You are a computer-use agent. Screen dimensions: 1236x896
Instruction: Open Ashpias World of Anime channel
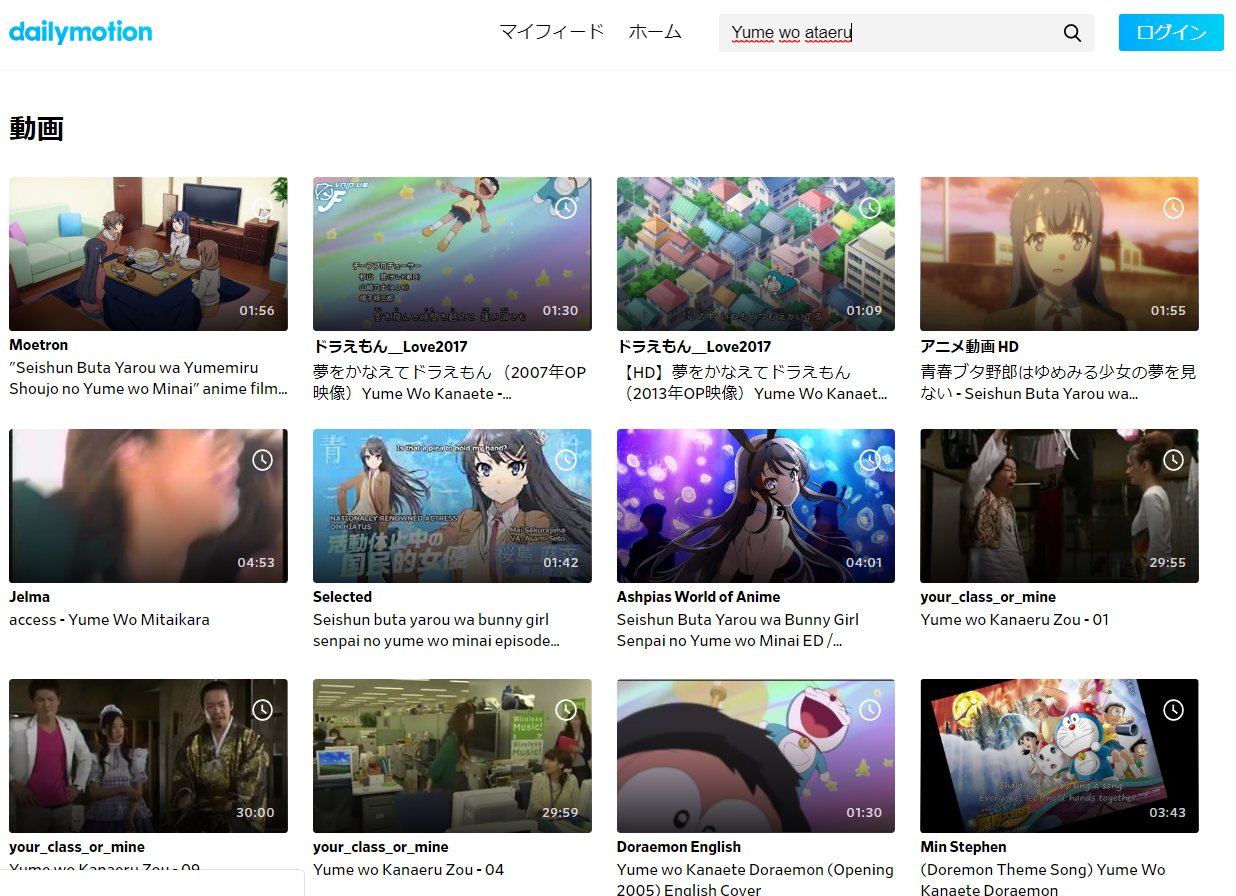click(x=698, y=597)
